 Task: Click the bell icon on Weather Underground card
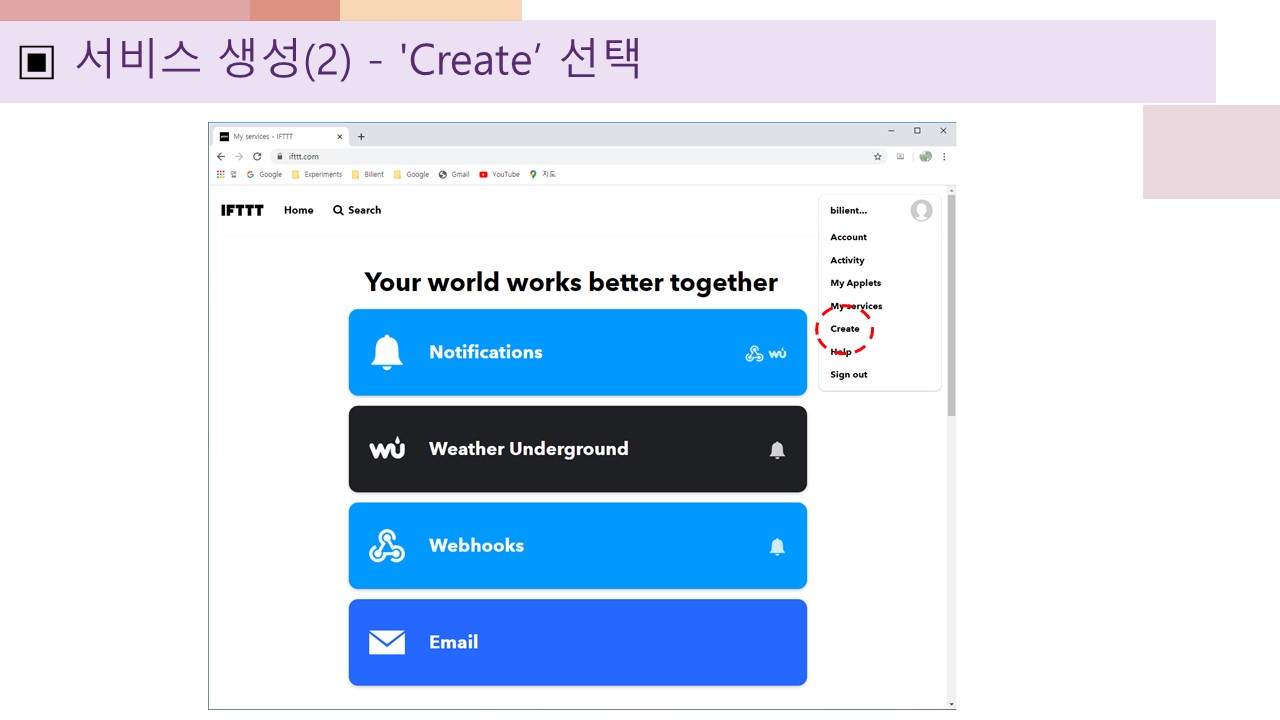(777, 450)
